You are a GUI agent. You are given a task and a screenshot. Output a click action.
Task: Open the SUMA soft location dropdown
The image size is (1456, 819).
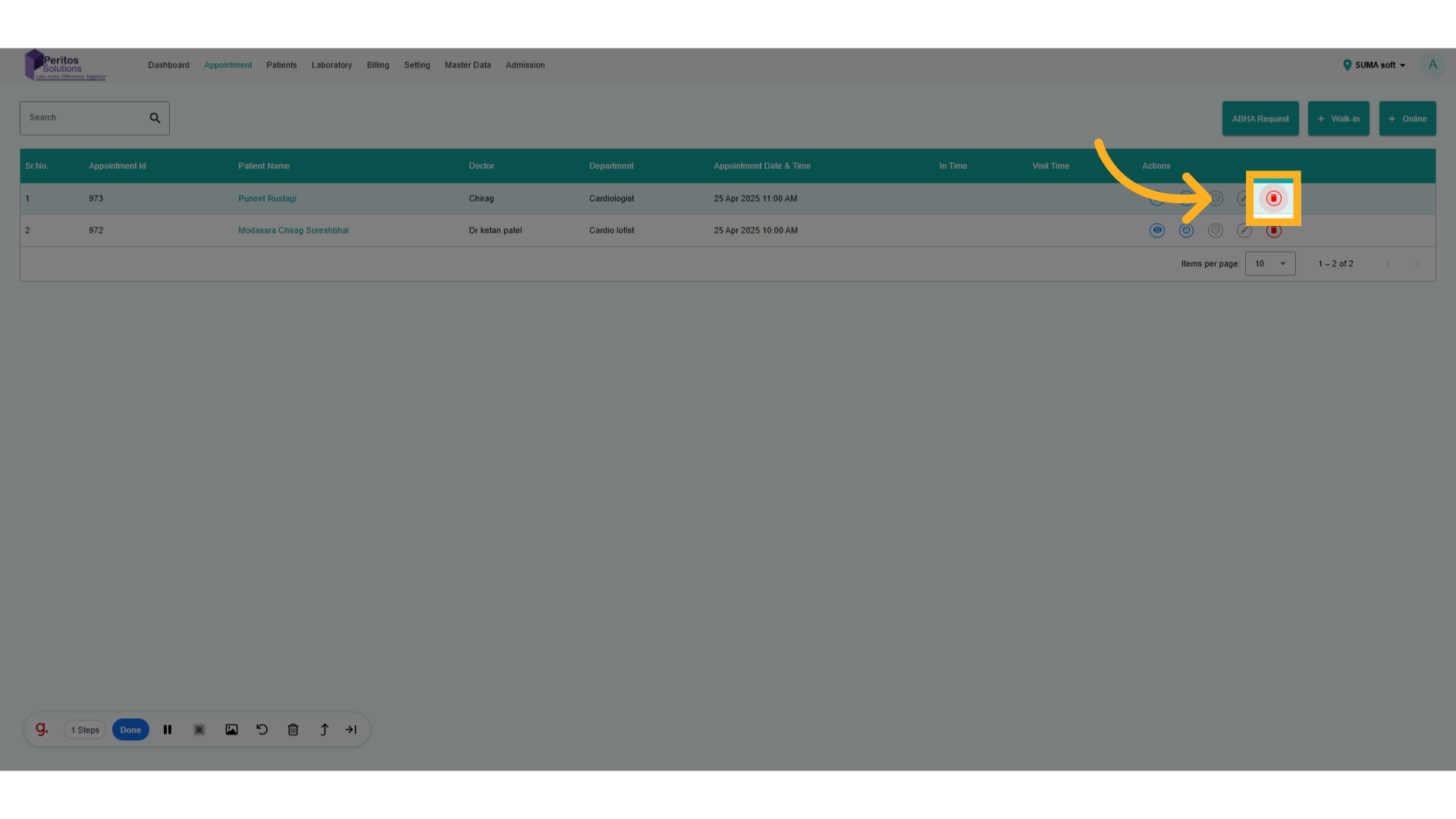tap(1373, 65)
